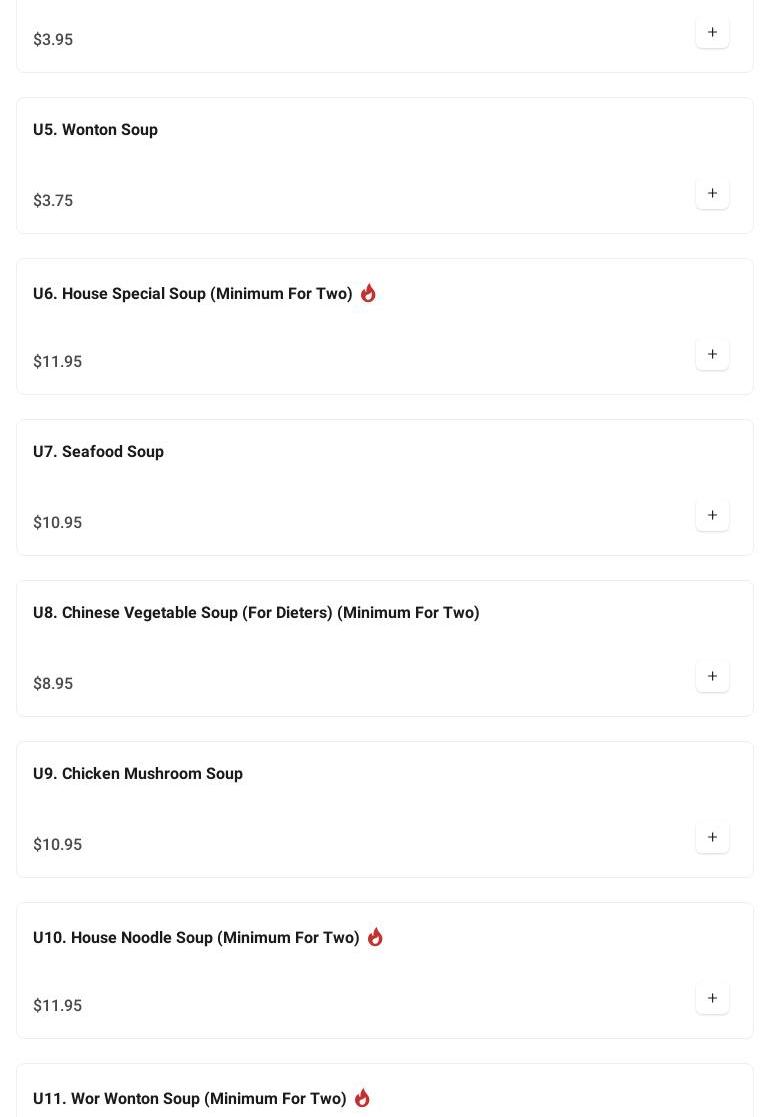Click spicy flame icon on U6
Viewport: 770px width, 1117px height.
coord(368,293)
